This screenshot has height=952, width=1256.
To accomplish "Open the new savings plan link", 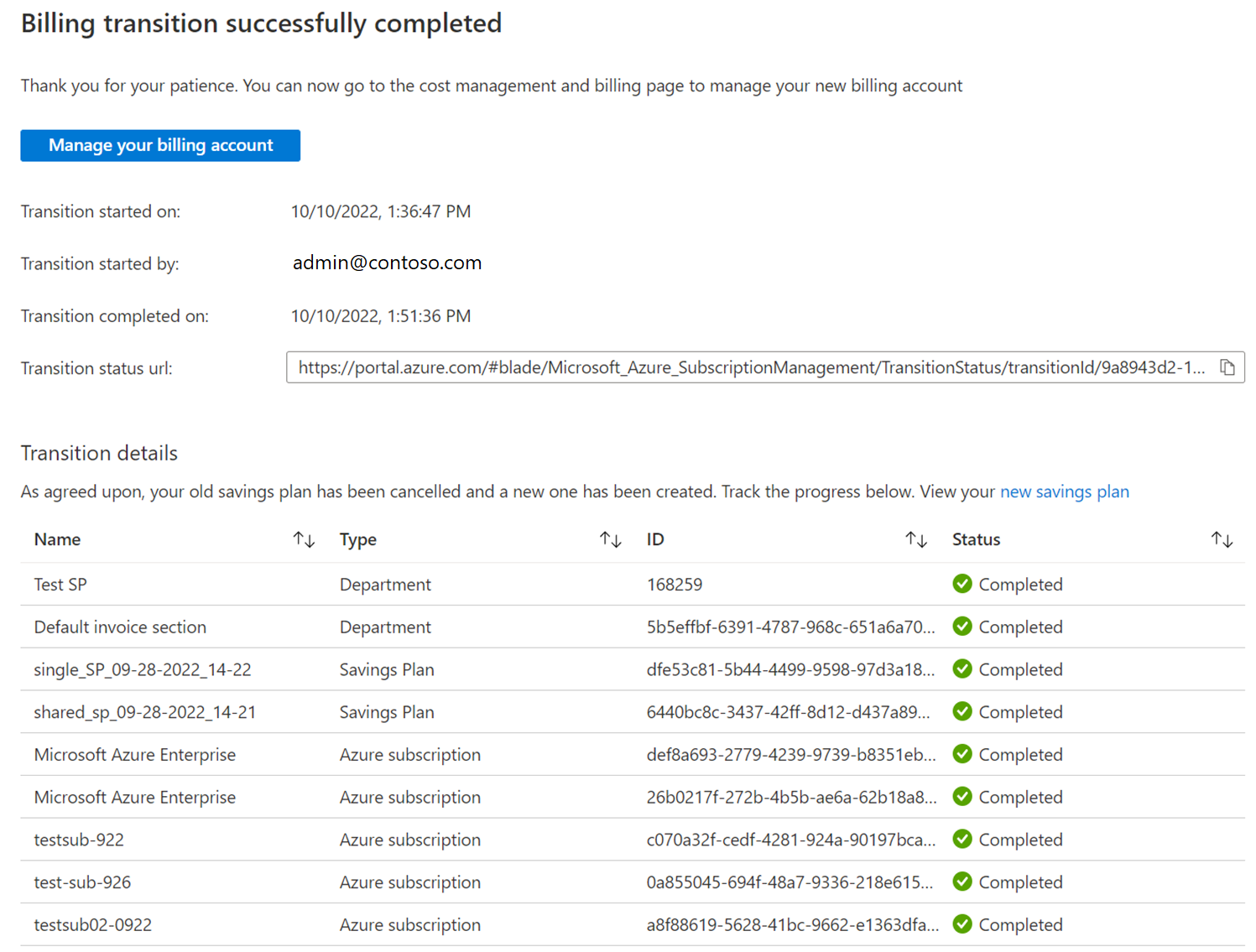I will pos(1064,492).
